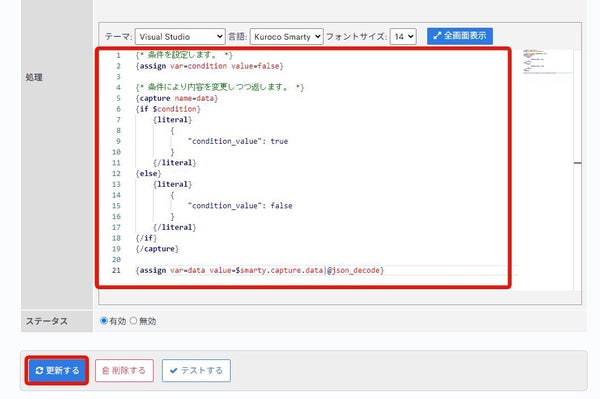Click the editor vertical scrollbar marker
The image size is (600, 399).
click(x=577, y=163)
